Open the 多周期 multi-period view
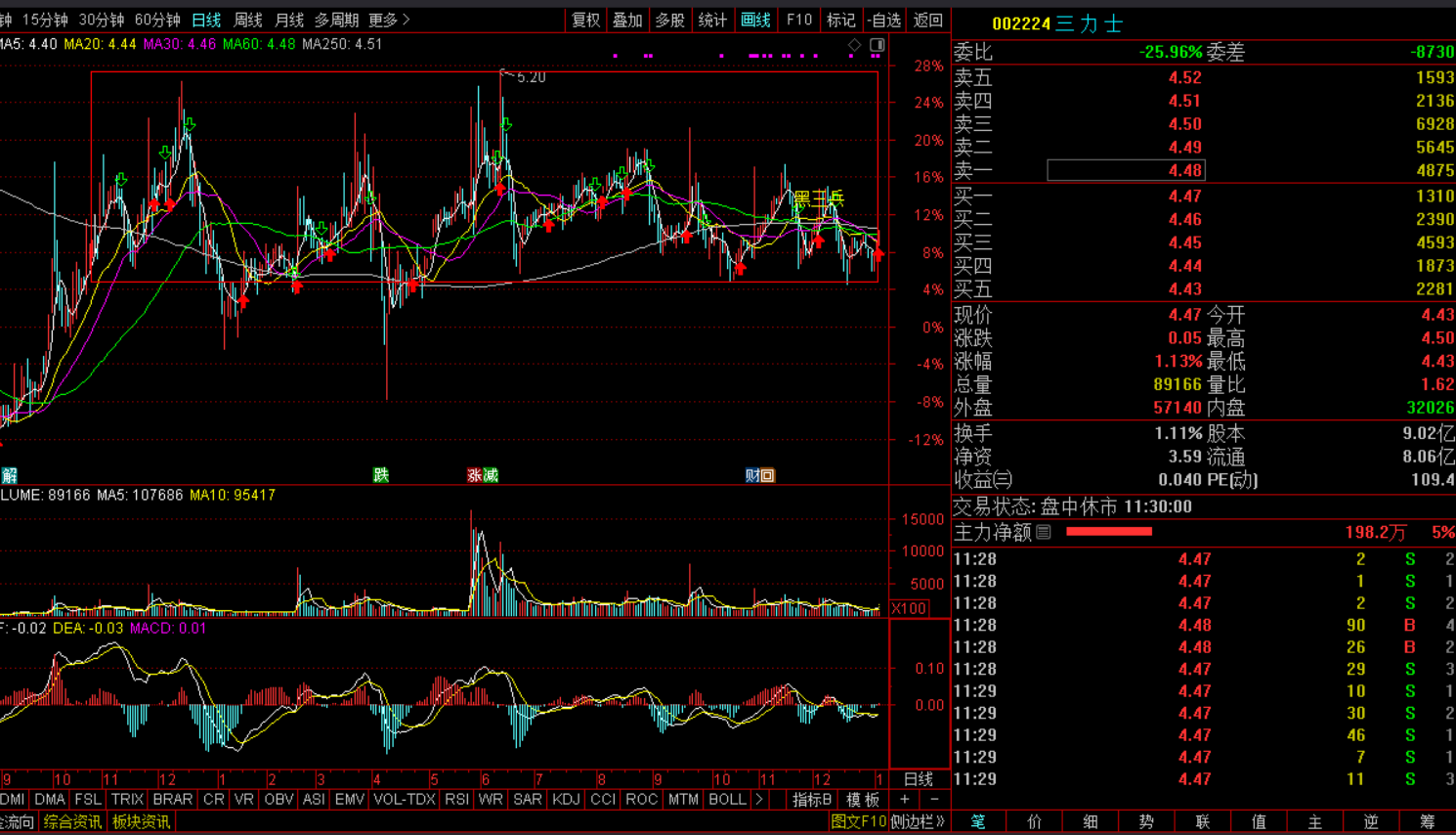 click(336, 20)
